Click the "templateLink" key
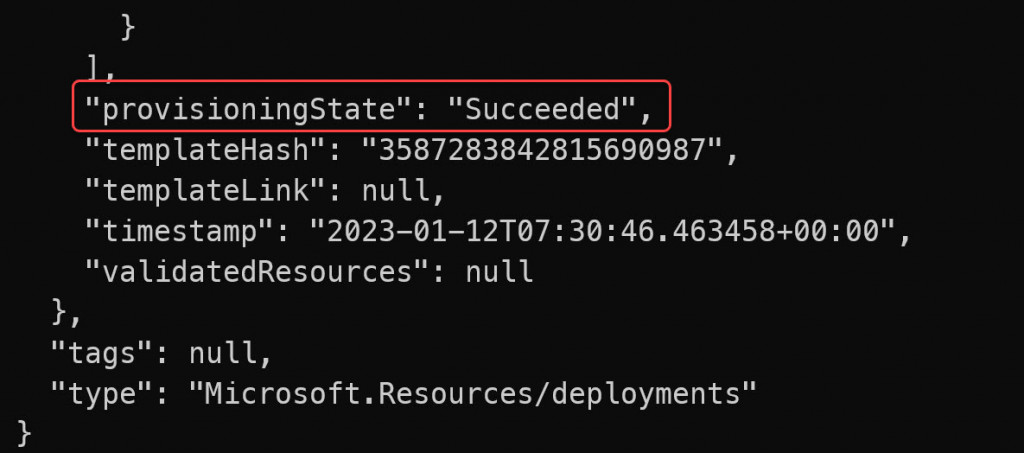1024x453 pixels. [x=206, y=191]
